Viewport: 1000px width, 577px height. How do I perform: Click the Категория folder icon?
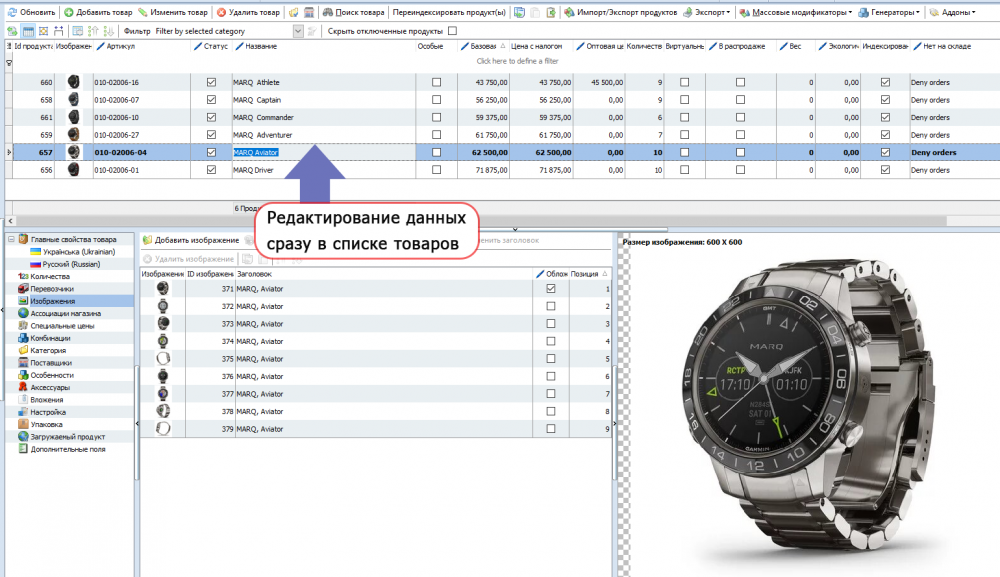pos(23,350)
